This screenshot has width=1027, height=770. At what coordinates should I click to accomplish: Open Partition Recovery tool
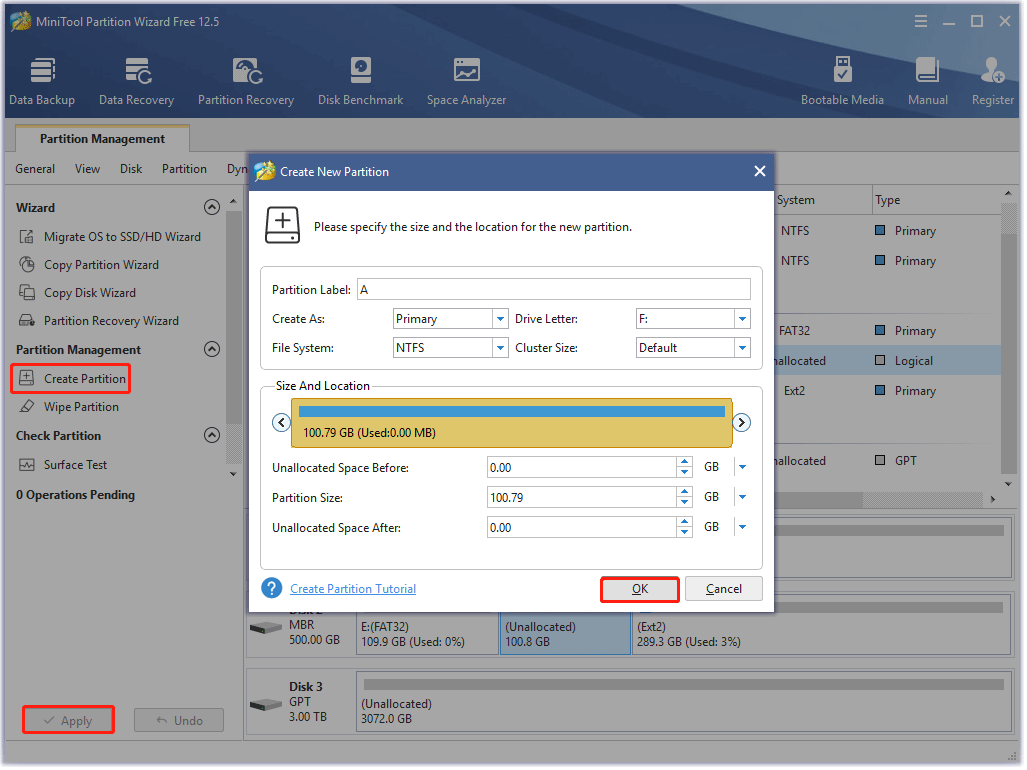246,82
